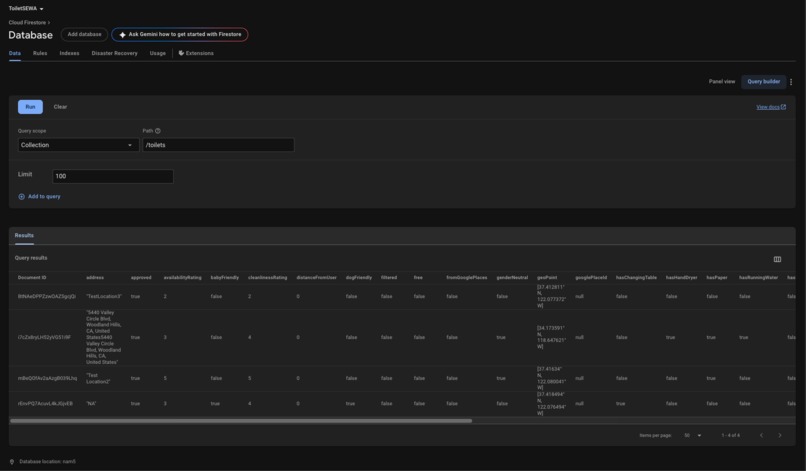Go to the next results page
Image resolution: width=806 pixels, height=471 pixels.
(780, 436)
